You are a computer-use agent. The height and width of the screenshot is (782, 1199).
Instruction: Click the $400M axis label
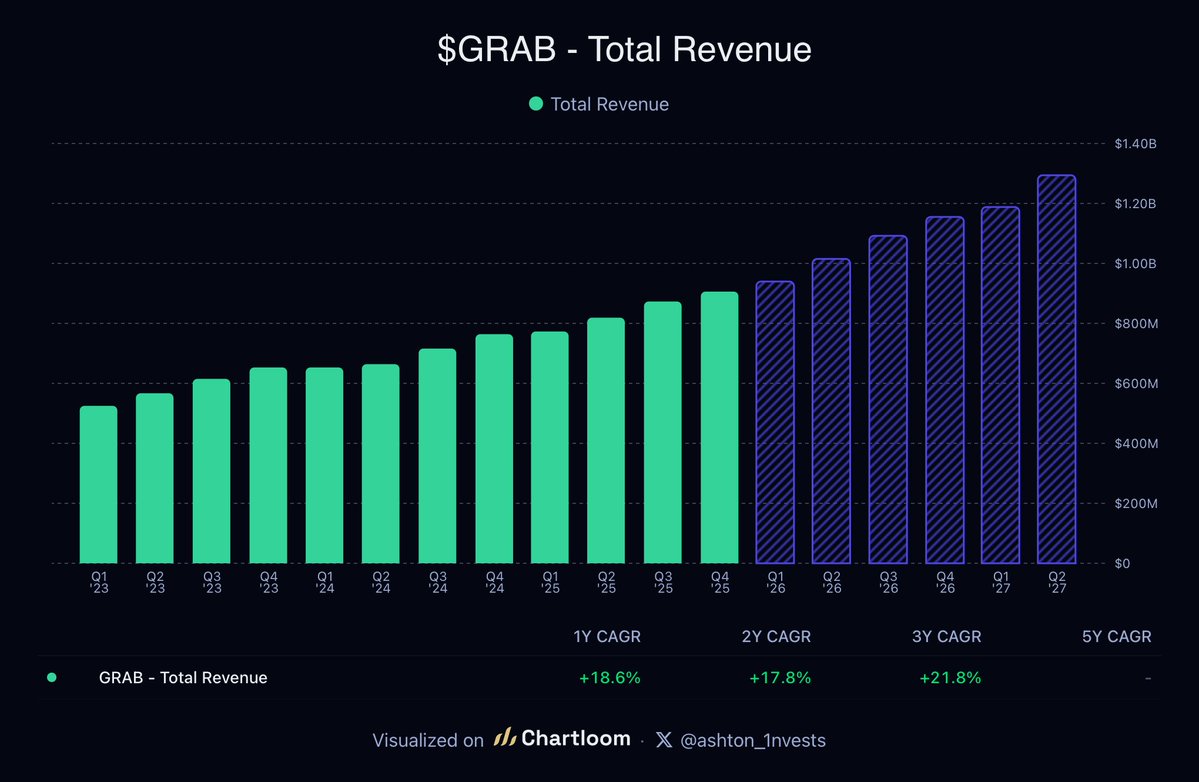1136,443
